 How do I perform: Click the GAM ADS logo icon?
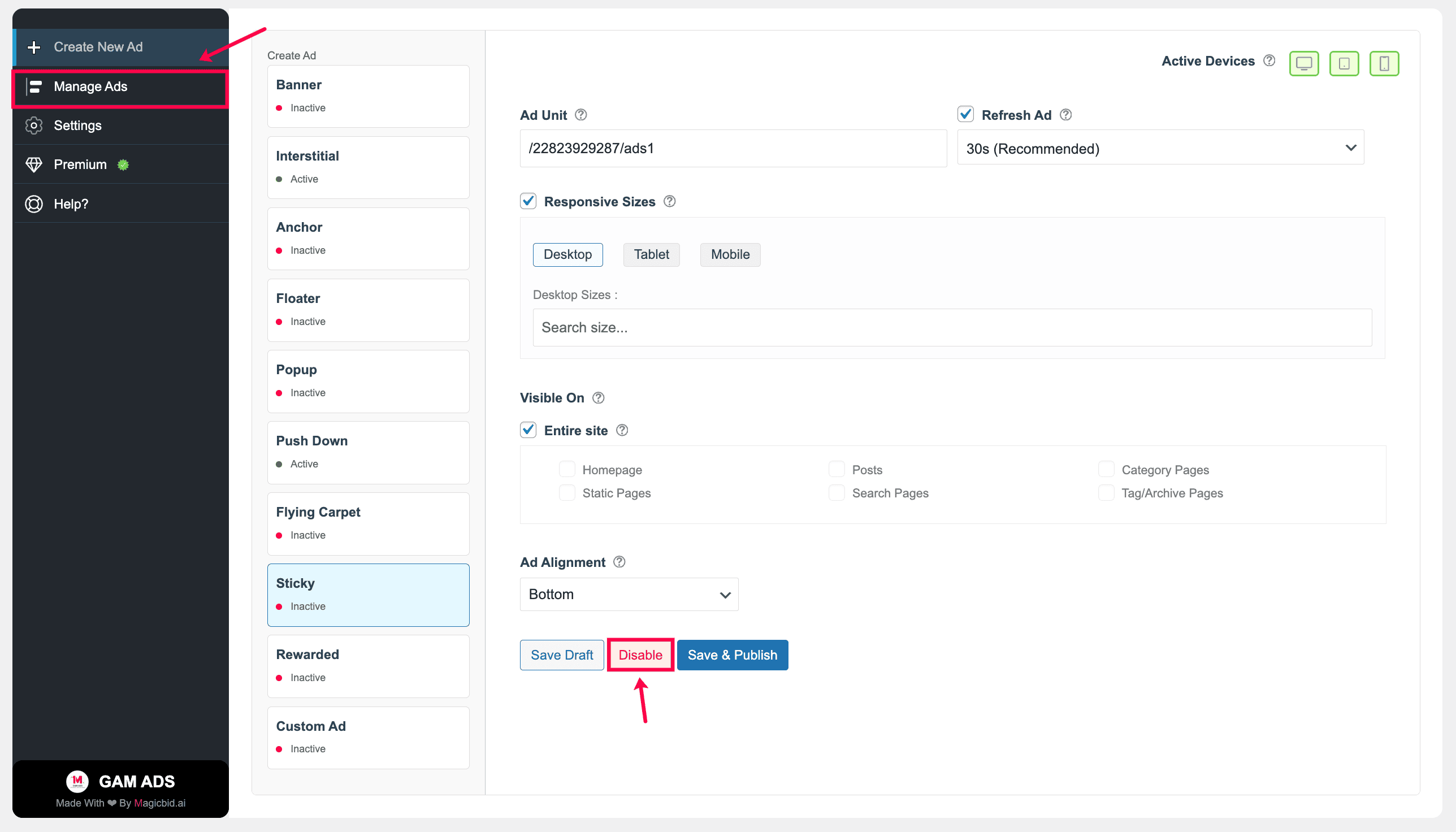(x=77, y=781)
